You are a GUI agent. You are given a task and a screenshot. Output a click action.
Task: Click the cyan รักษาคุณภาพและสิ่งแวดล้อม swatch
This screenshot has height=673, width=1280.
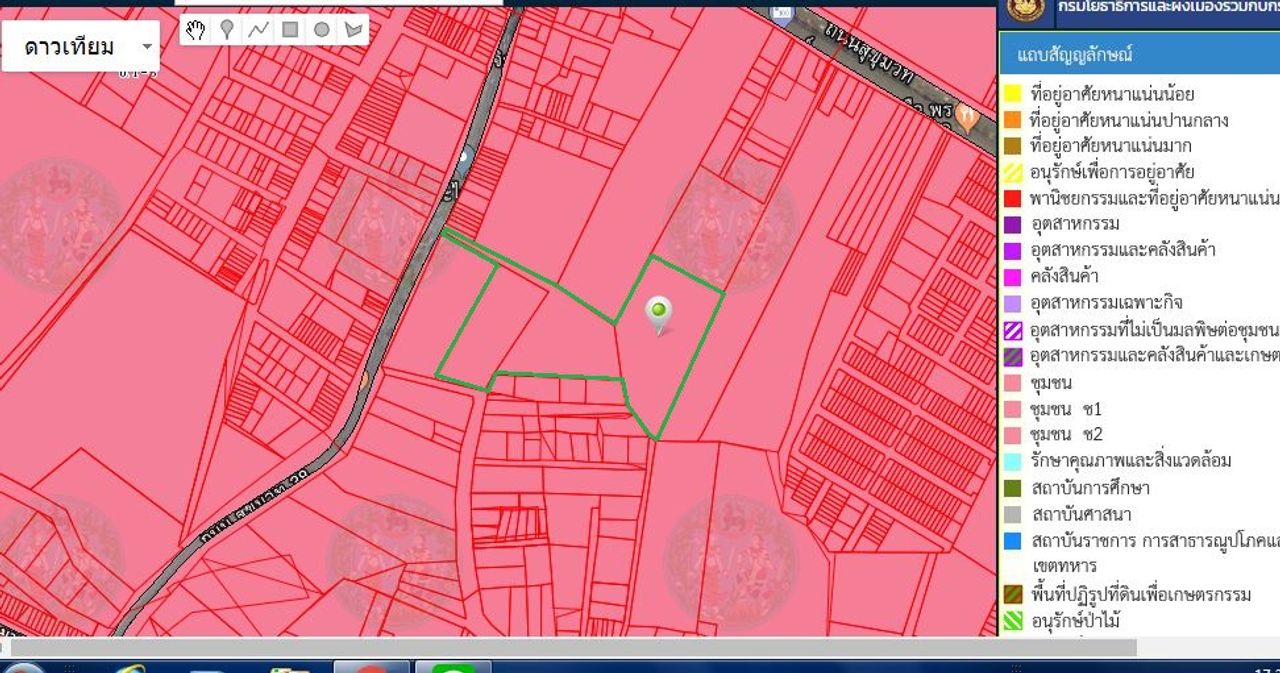[1013, 461]
